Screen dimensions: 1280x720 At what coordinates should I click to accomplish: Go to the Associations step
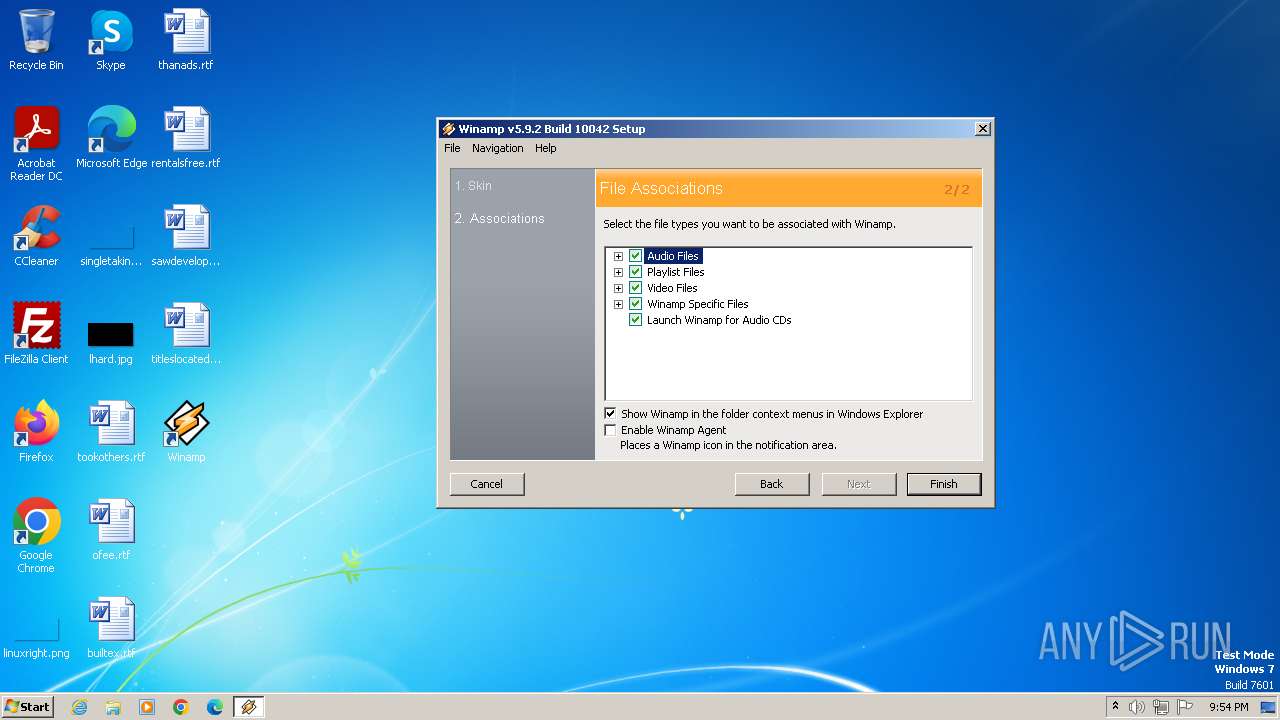click(x=499, y=218)
